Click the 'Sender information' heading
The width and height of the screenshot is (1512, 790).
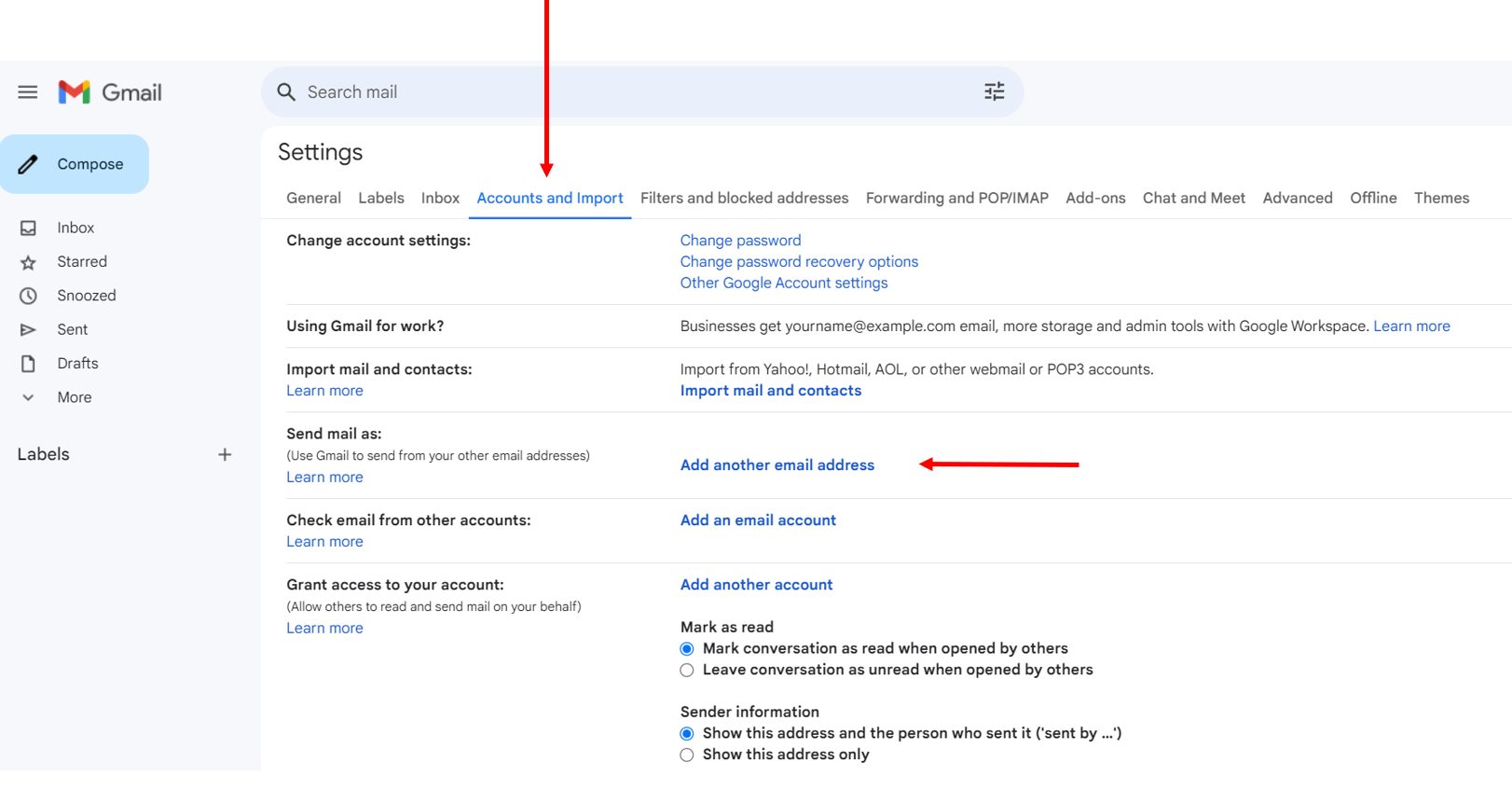click(x=749, y=713)
